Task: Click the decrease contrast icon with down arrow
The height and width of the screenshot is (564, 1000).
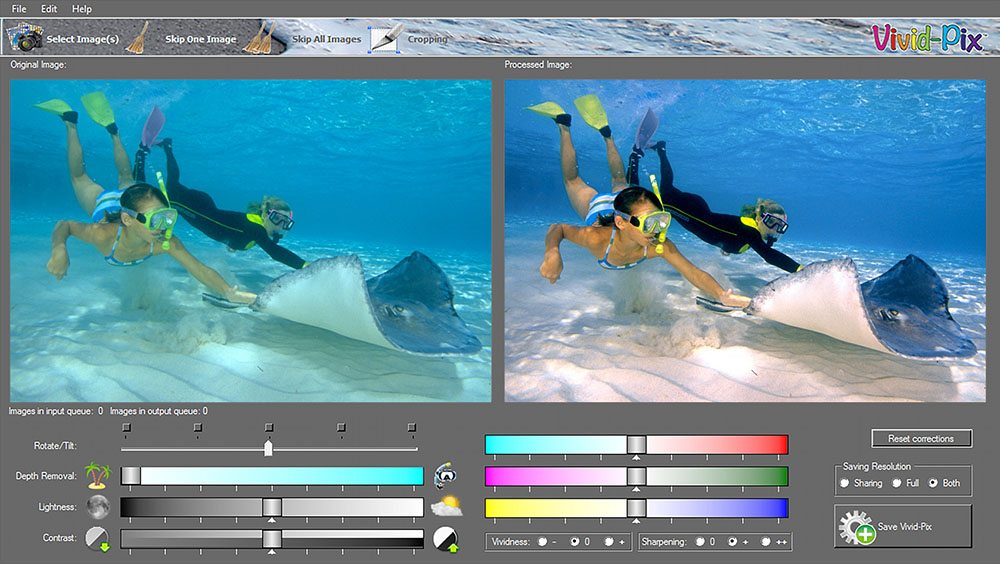Action: point(97,539)
